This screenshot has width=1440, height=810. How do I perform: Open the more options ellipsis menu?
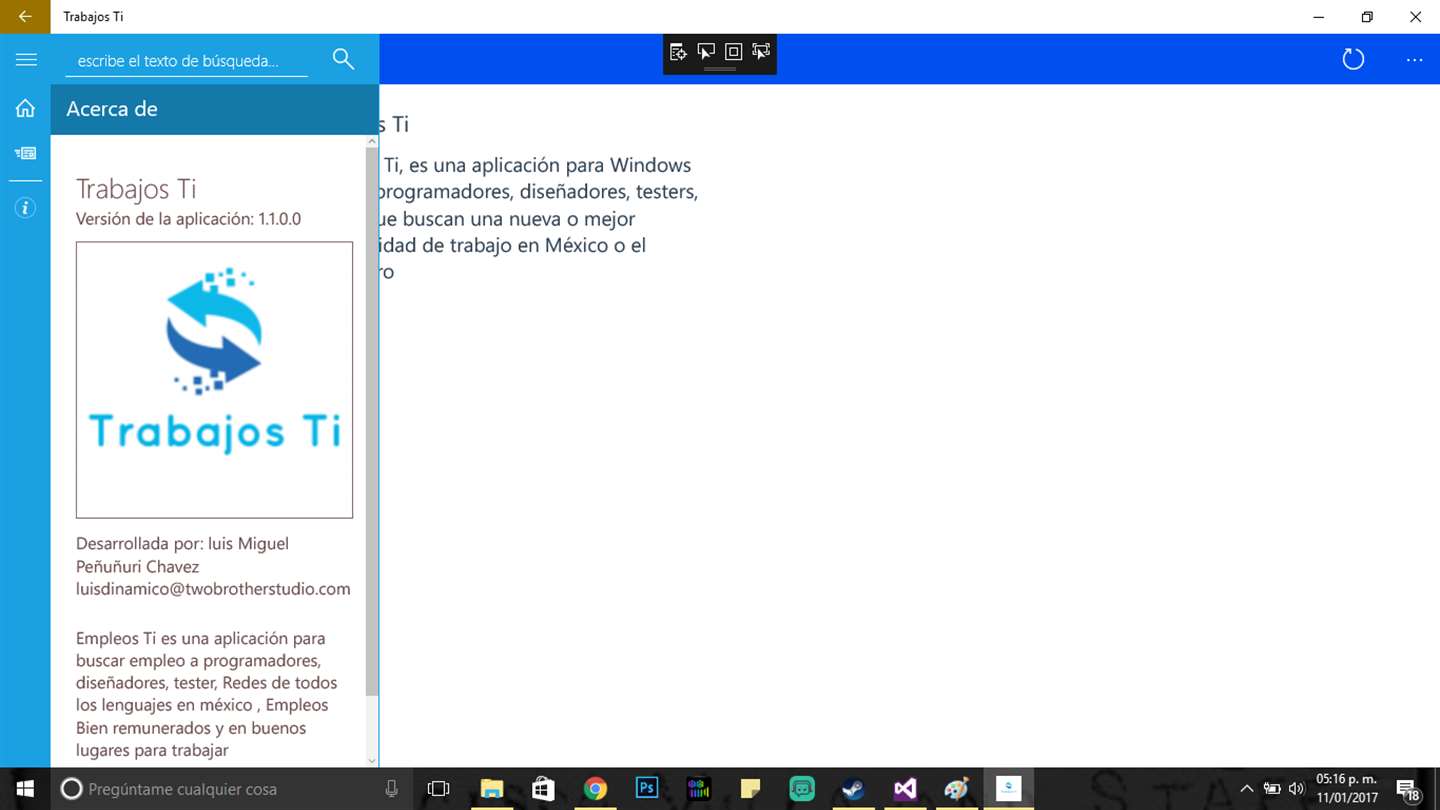(1414, 60)
